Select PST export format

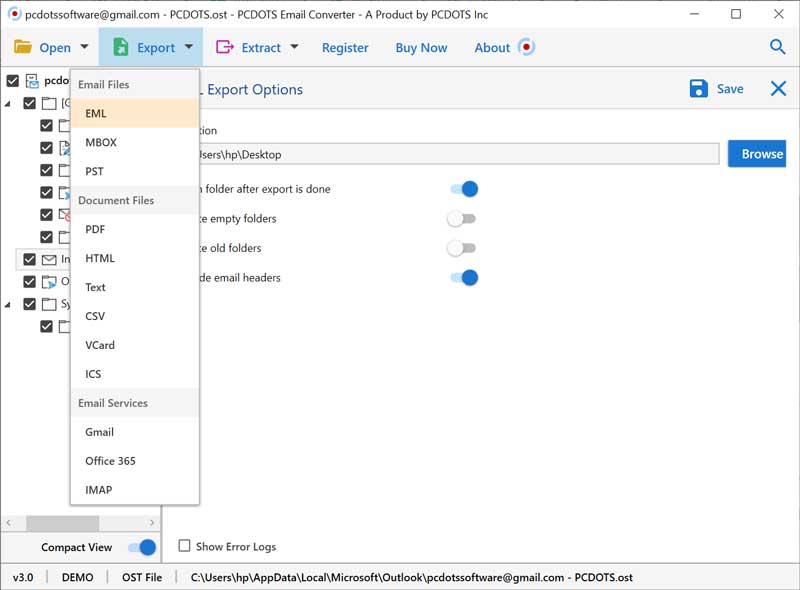[135, 171]
